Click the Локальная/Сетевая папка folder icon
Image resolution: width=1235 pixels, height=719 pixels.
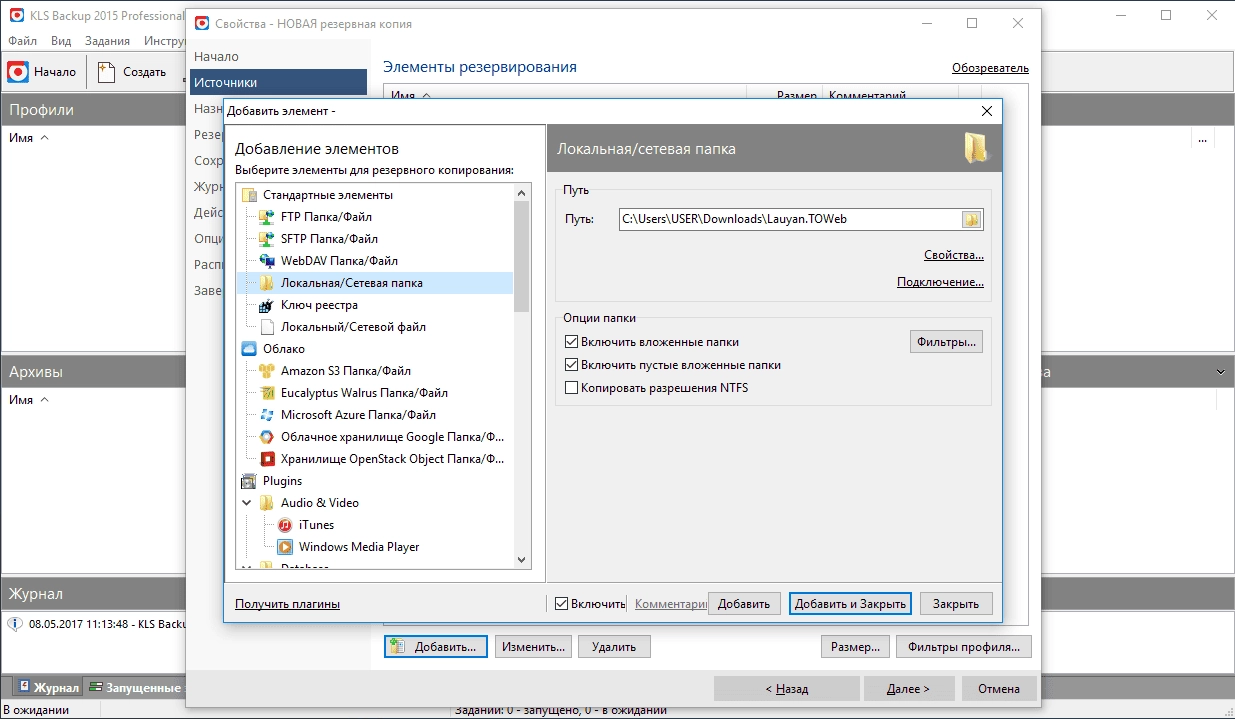click(266, 283)
